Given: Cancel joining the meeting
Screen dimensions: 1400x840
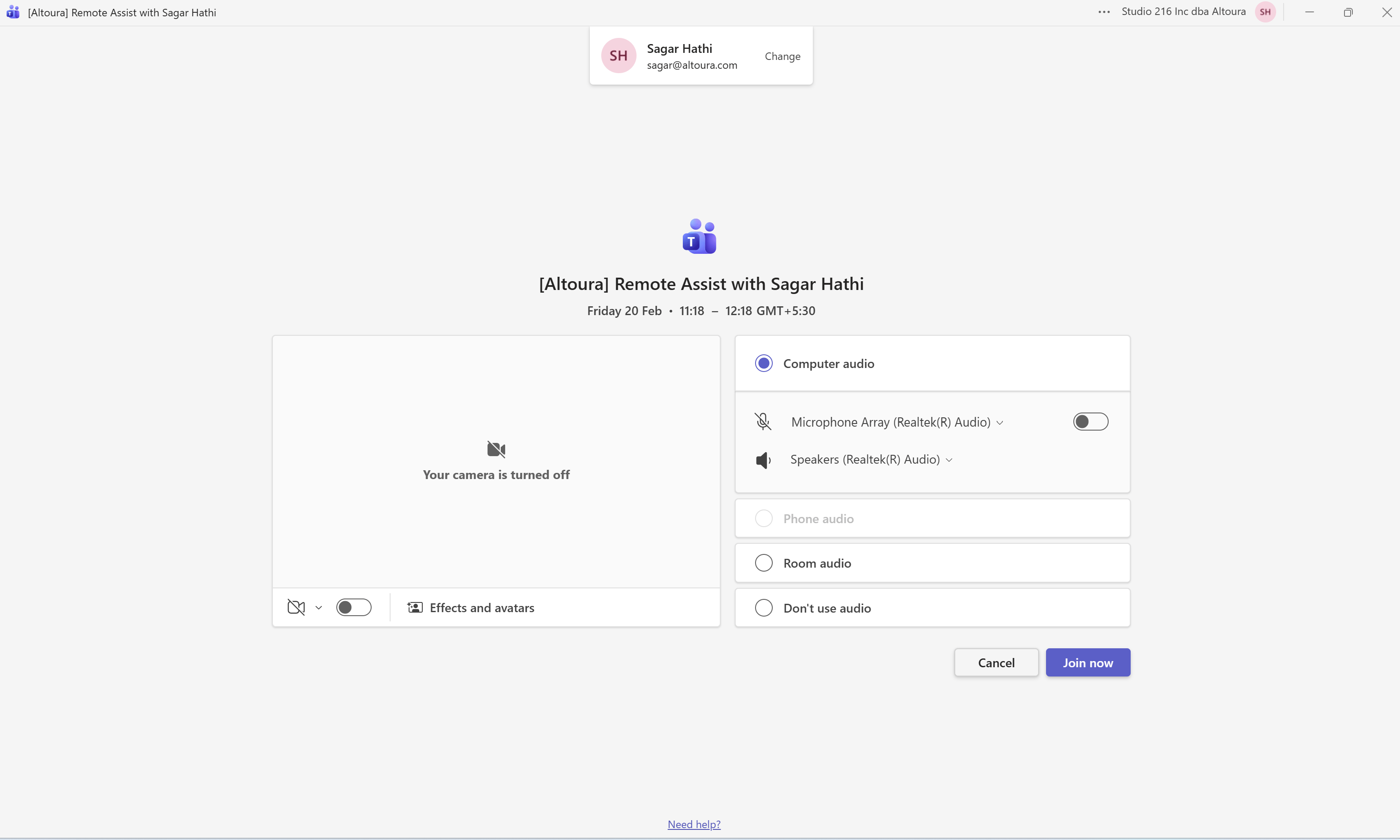Looking at the screenshot, I should coord(996,663).
